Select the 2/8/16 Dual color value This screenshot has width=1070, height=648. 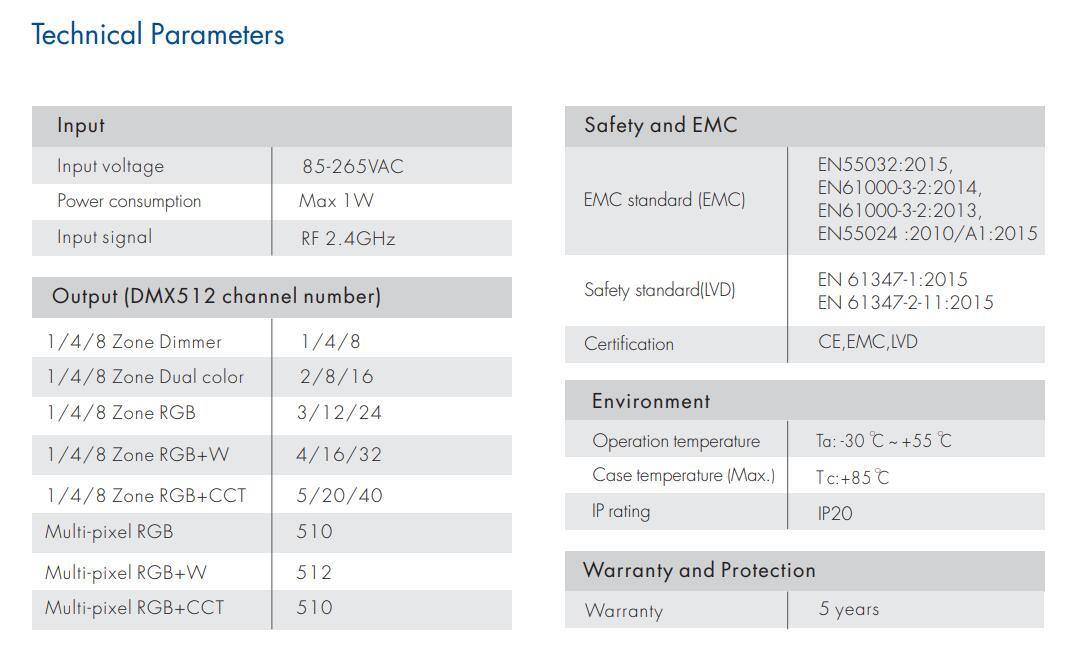tap(335, 377)
